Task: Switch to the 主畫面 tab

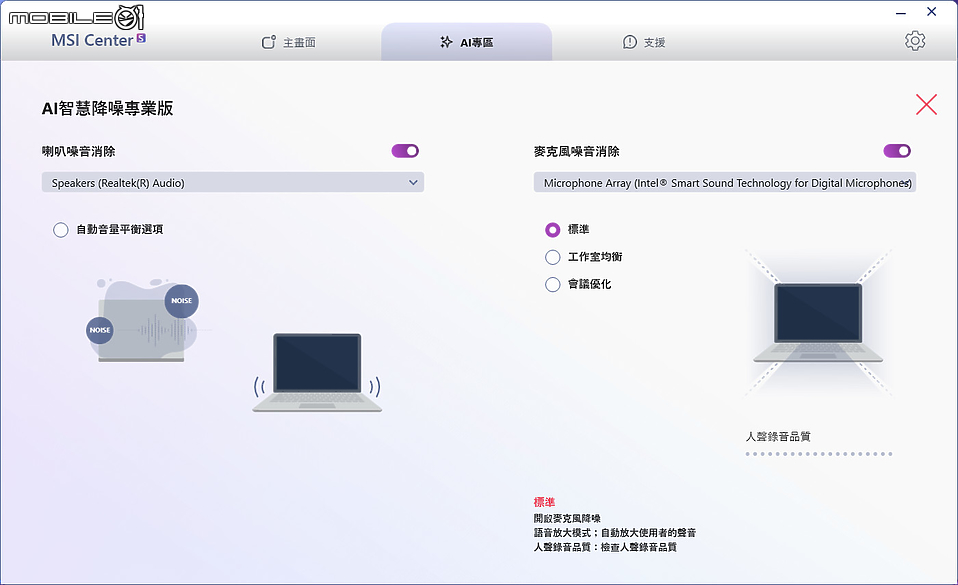Action: [x=289, y=42]
